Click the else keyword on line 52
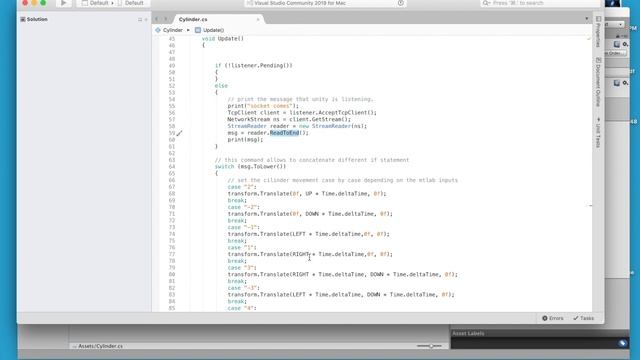 click(x=221, y=86)
